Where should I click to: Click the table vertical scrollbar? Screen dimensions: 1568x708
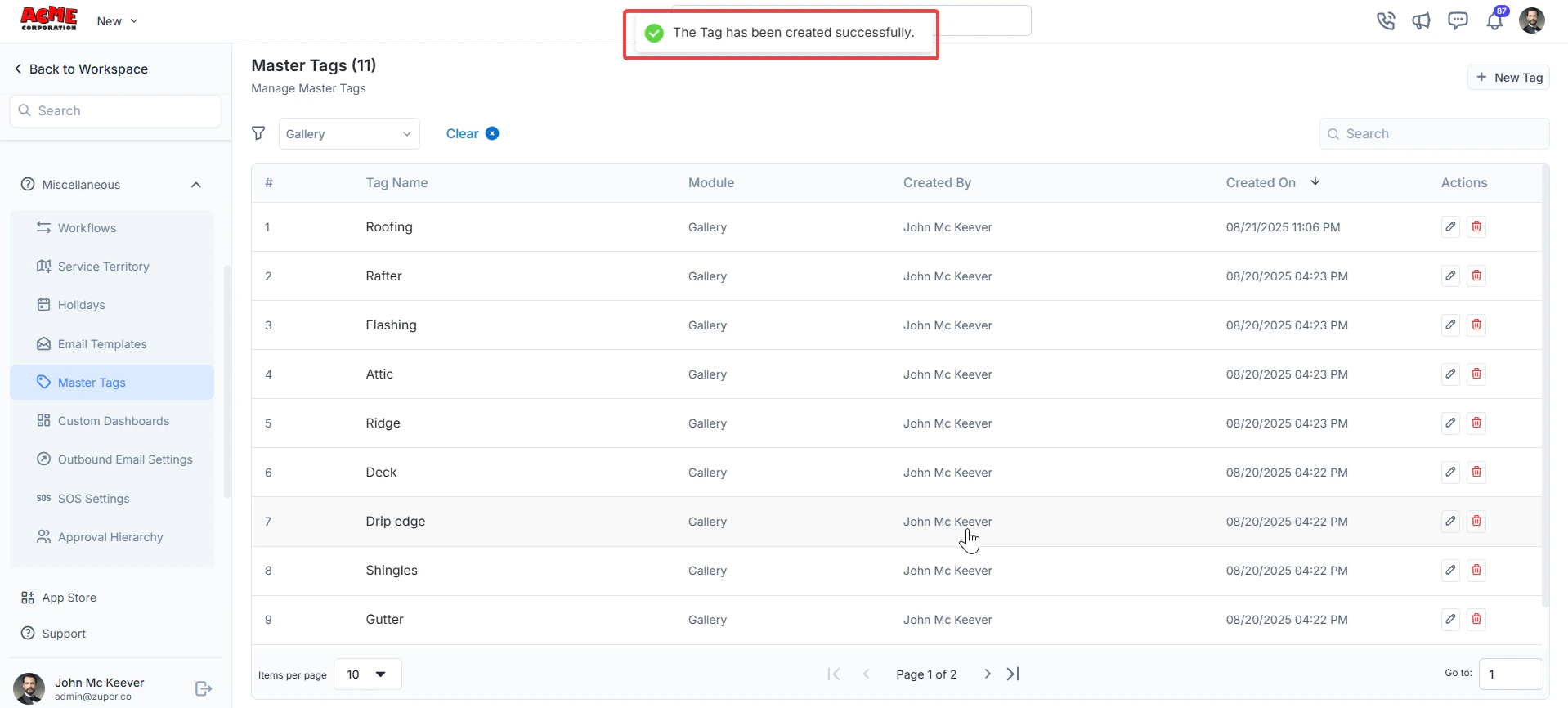tap(1545, 387)
